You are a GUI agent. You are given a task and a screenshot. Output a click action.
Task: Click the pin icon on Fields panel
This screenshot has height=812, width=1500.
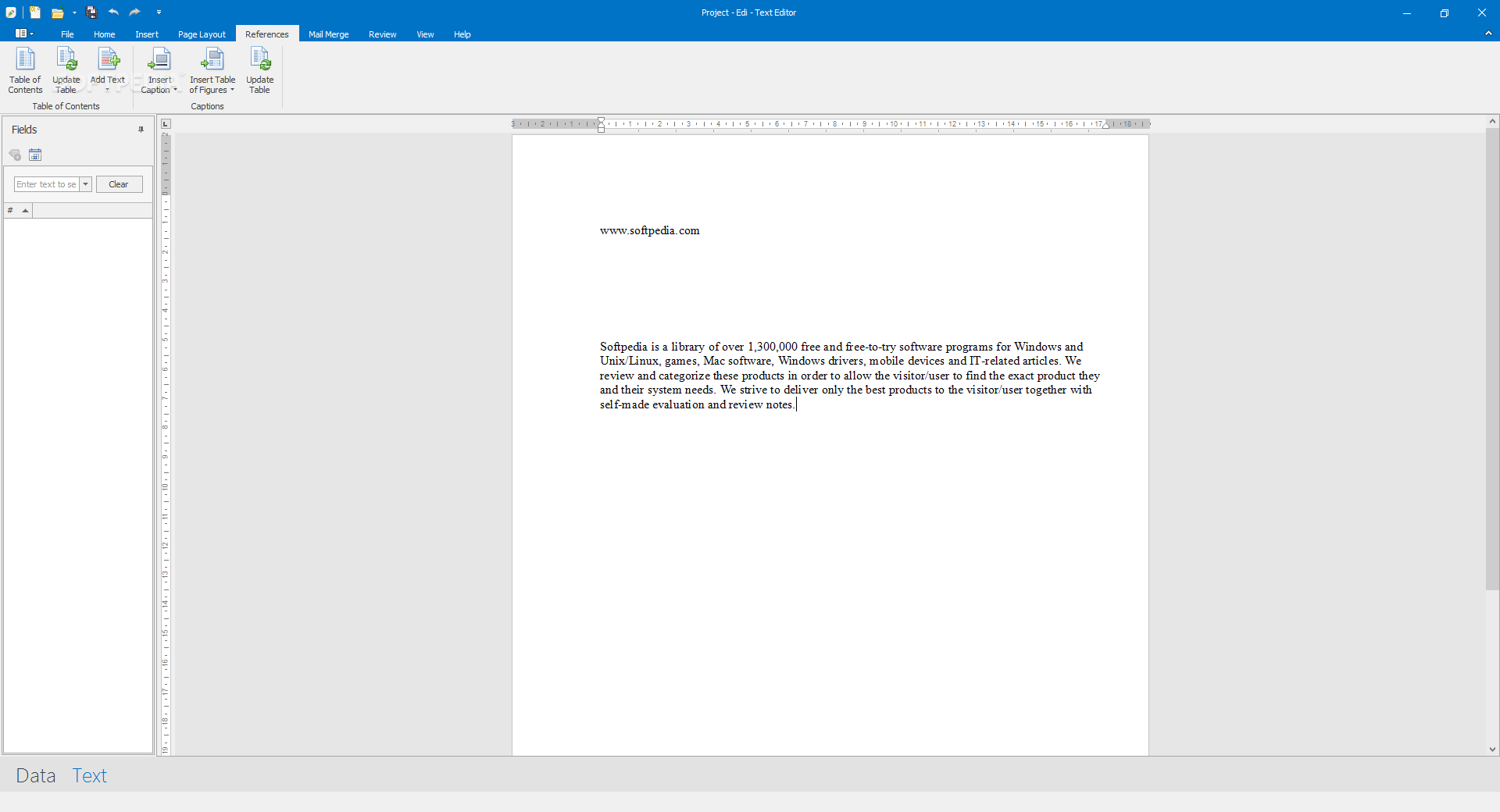pos(141,130)
